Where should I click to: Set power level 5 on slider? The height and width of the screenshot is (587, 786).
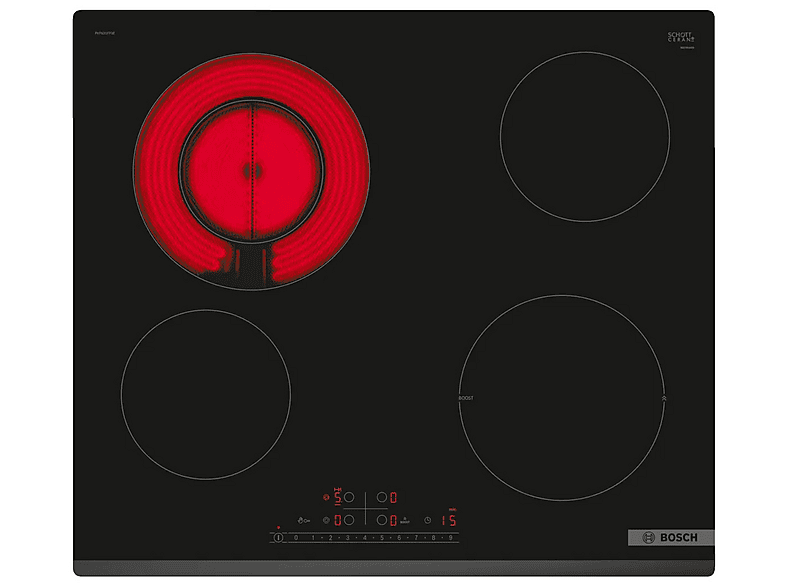(x=382, y=537)
